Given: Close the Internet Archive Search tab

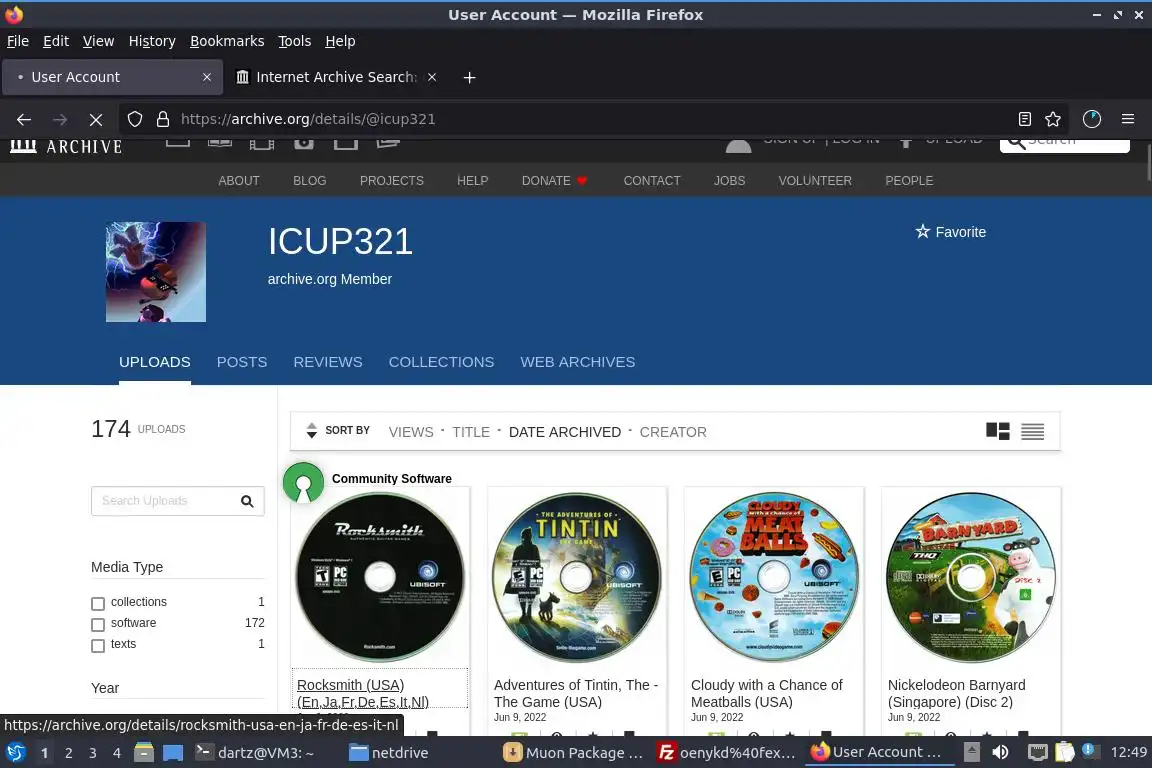Looking at the screenshot, I should click(432, 77).
